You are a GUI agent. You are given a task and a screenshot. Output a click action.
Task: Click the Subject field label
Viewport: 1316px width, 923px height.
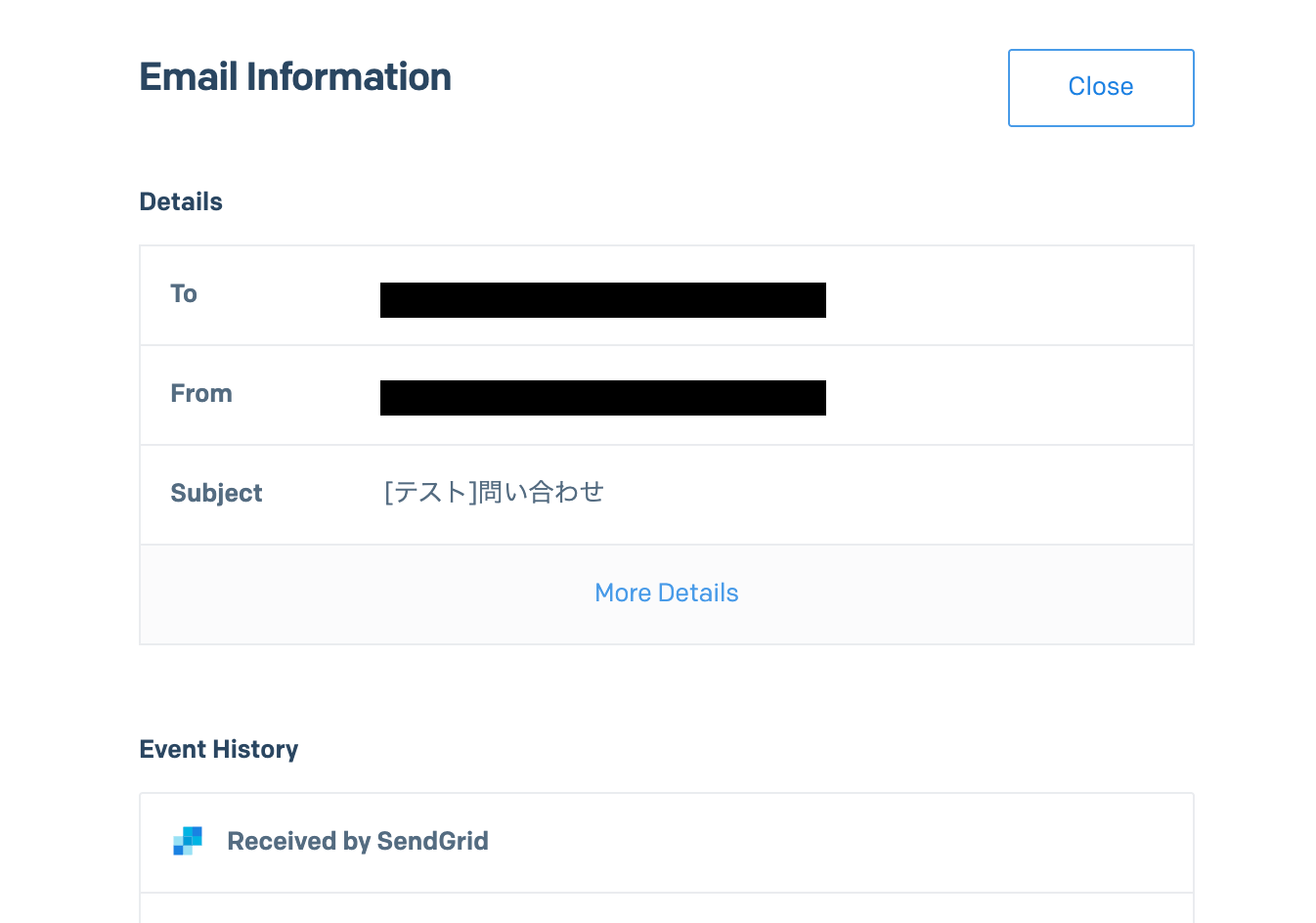pos(216,494)
